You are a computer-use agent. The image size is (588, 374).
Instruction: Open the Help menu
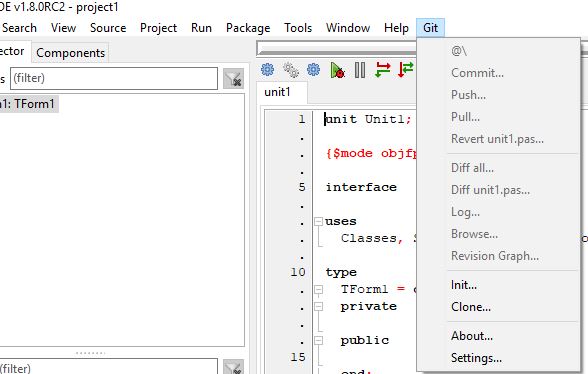396,28
